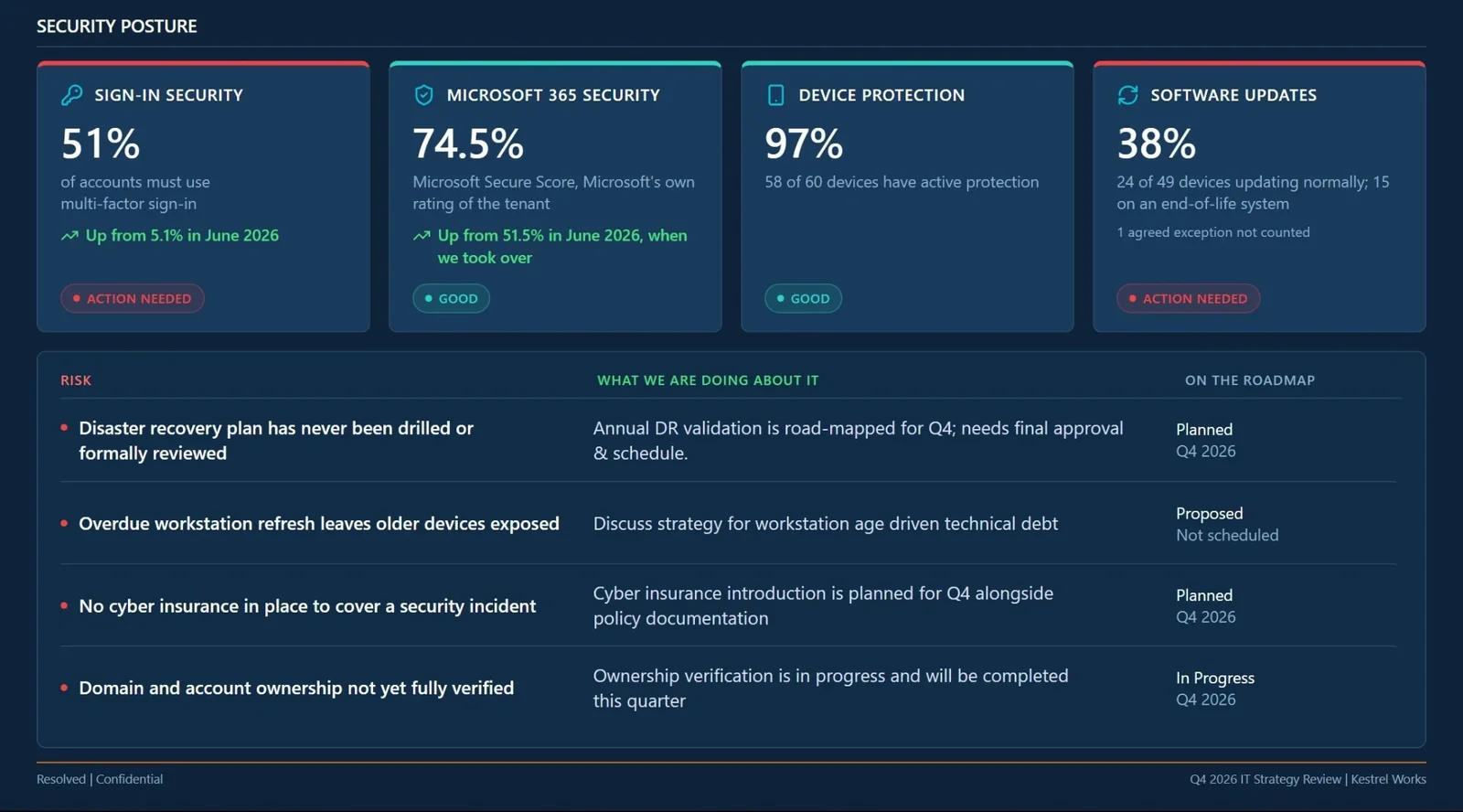Click the "In Progress" roadmap status

1215,678
